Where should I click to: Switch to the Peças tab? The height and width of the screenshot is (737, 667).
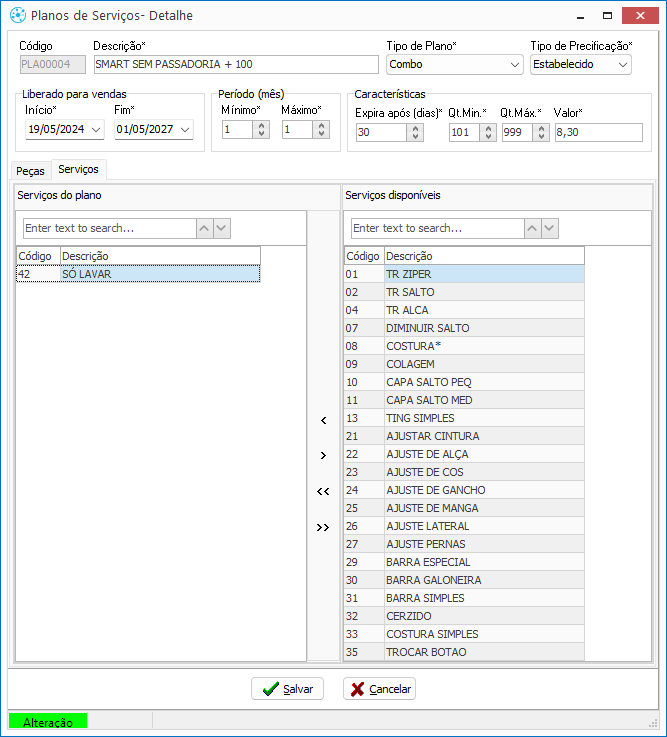[x=30, y=171]
